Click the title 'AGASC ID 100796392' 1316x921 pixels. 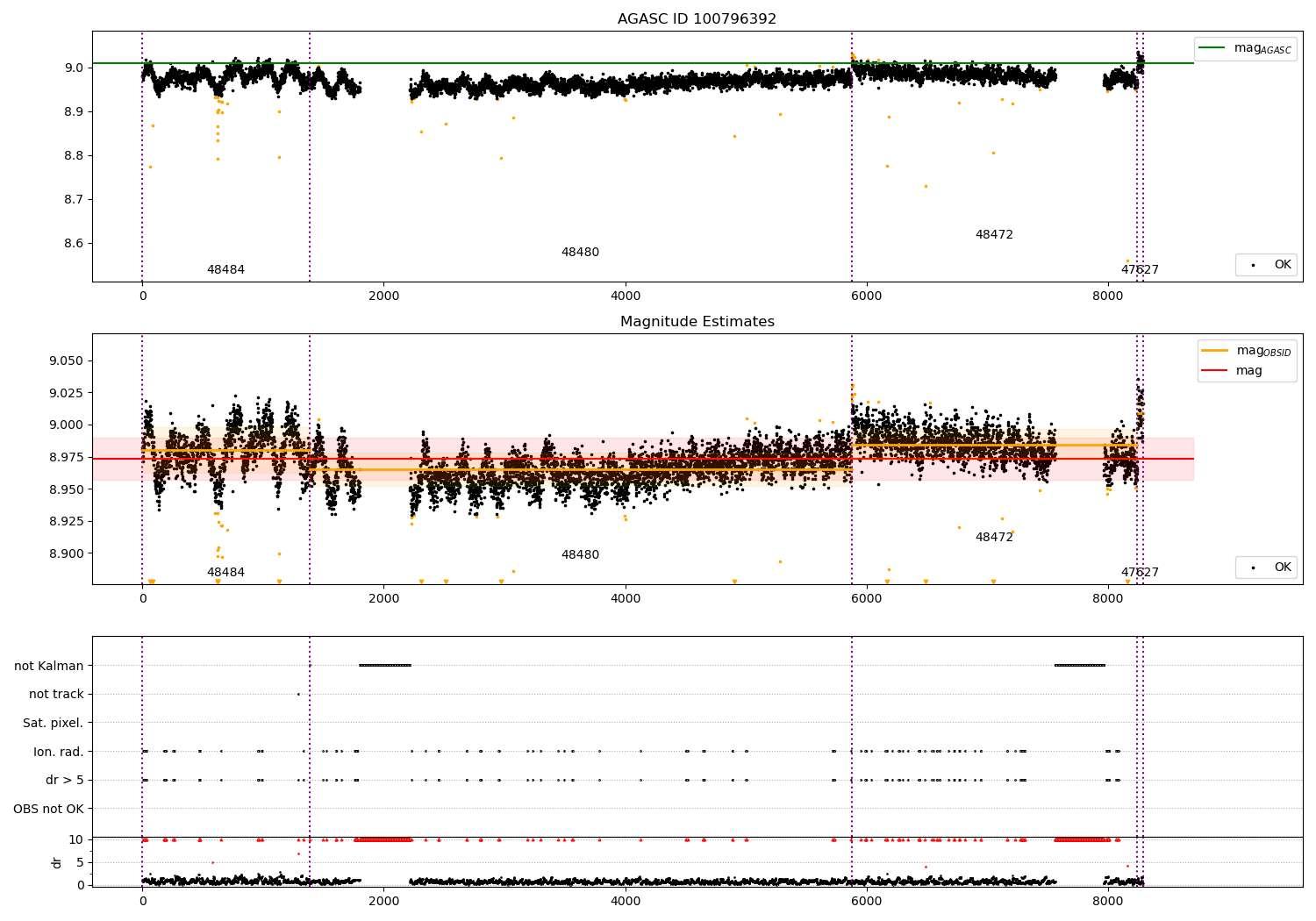(x=697, y=19)
